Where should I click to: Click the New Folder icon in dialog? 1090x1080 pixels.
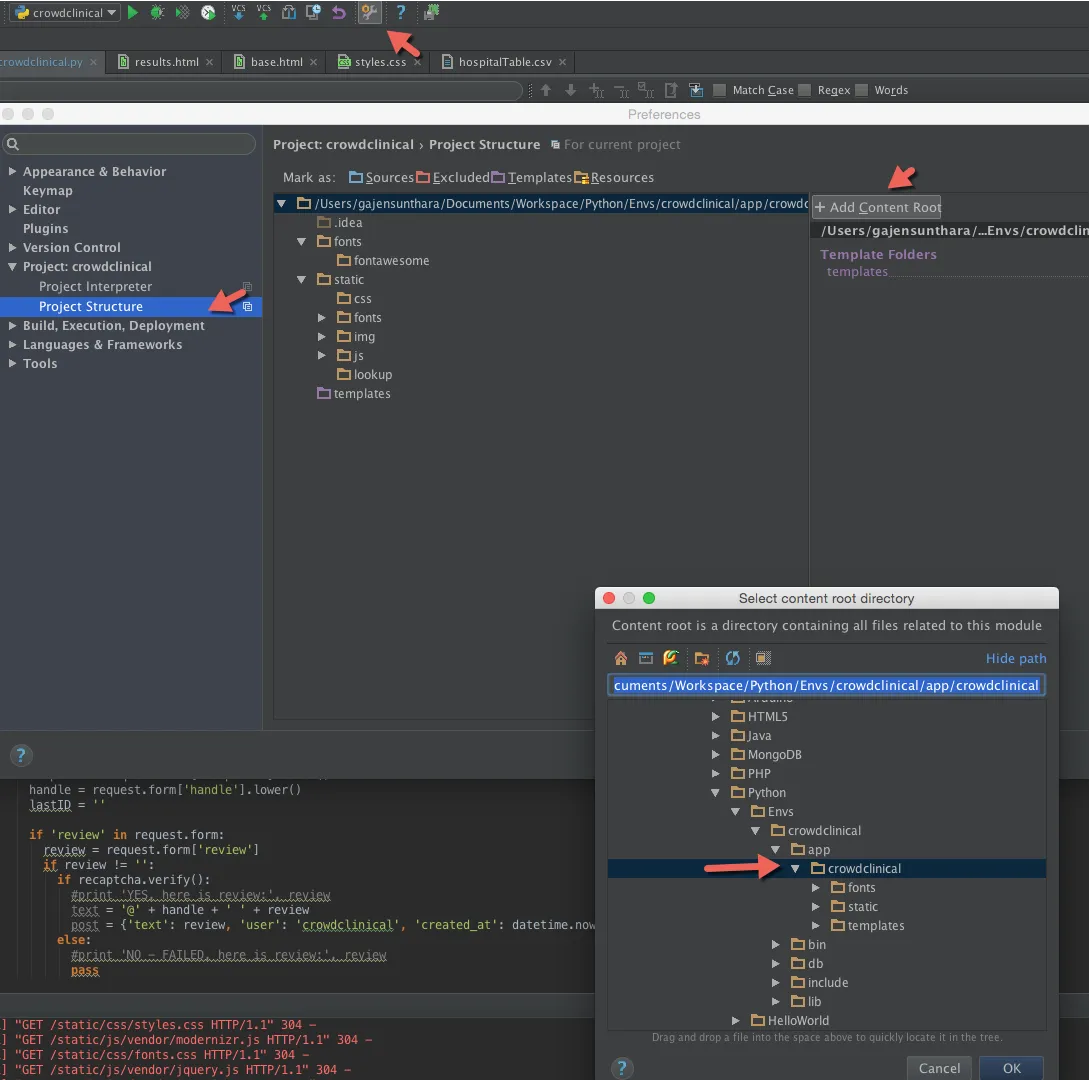click(702, 658)
